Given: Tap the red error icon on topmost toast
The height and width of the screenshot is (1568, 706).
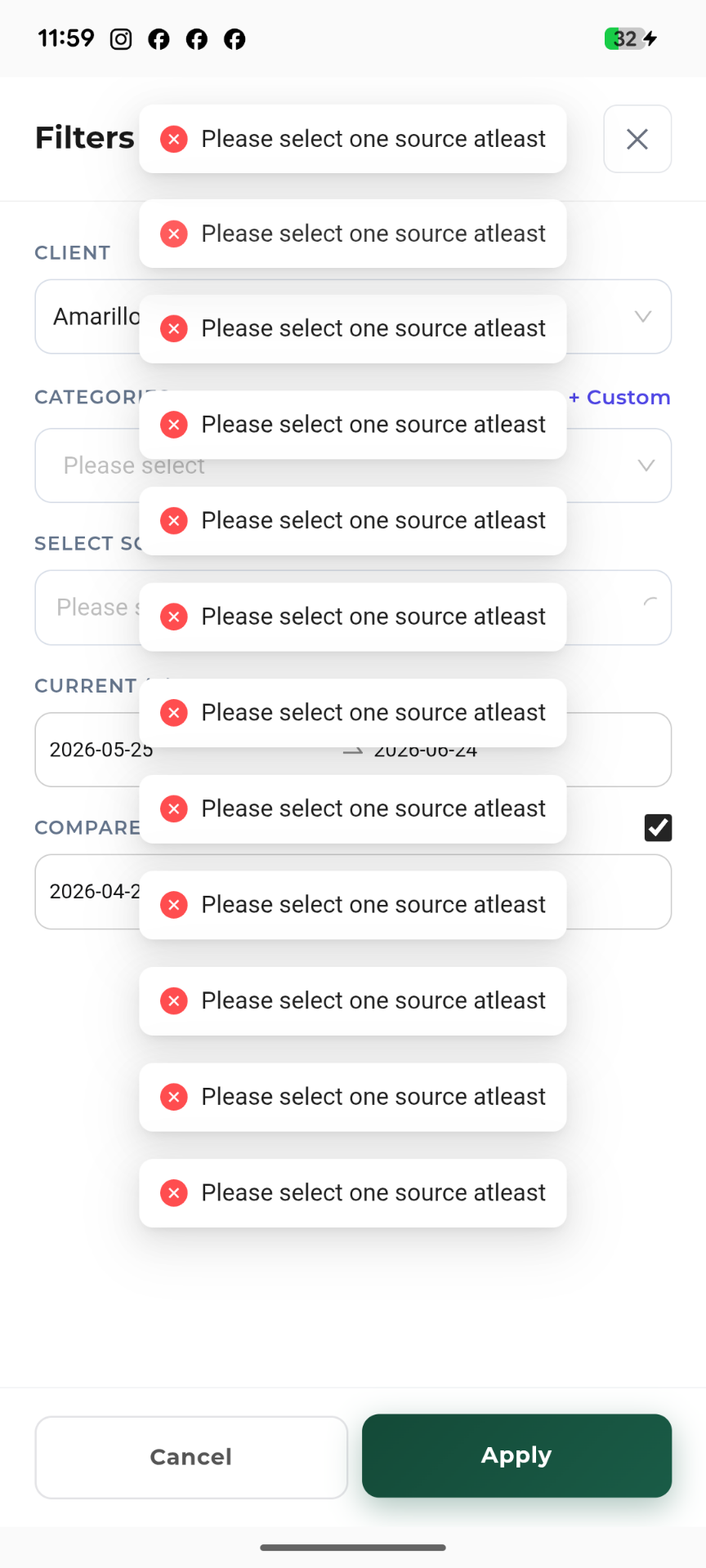Looking at the screenshot, I should (x=174, y=139).
